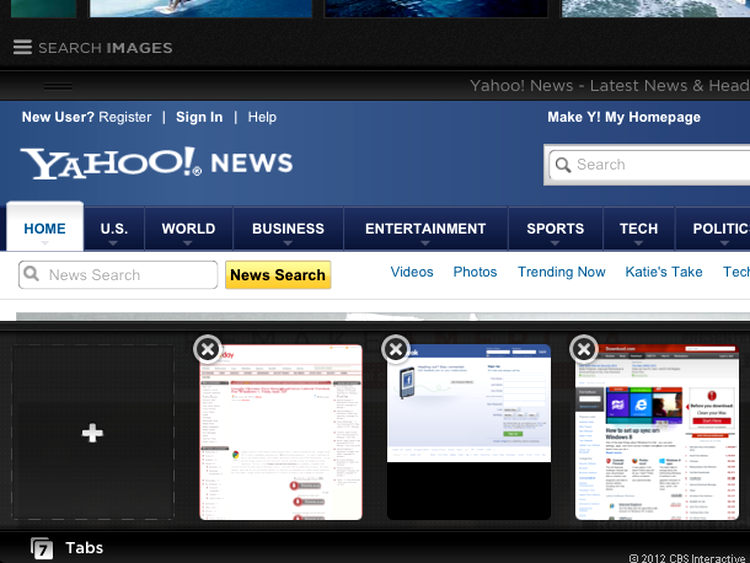Click the magnifier icon in News Search field

click(x=31, y=274)
